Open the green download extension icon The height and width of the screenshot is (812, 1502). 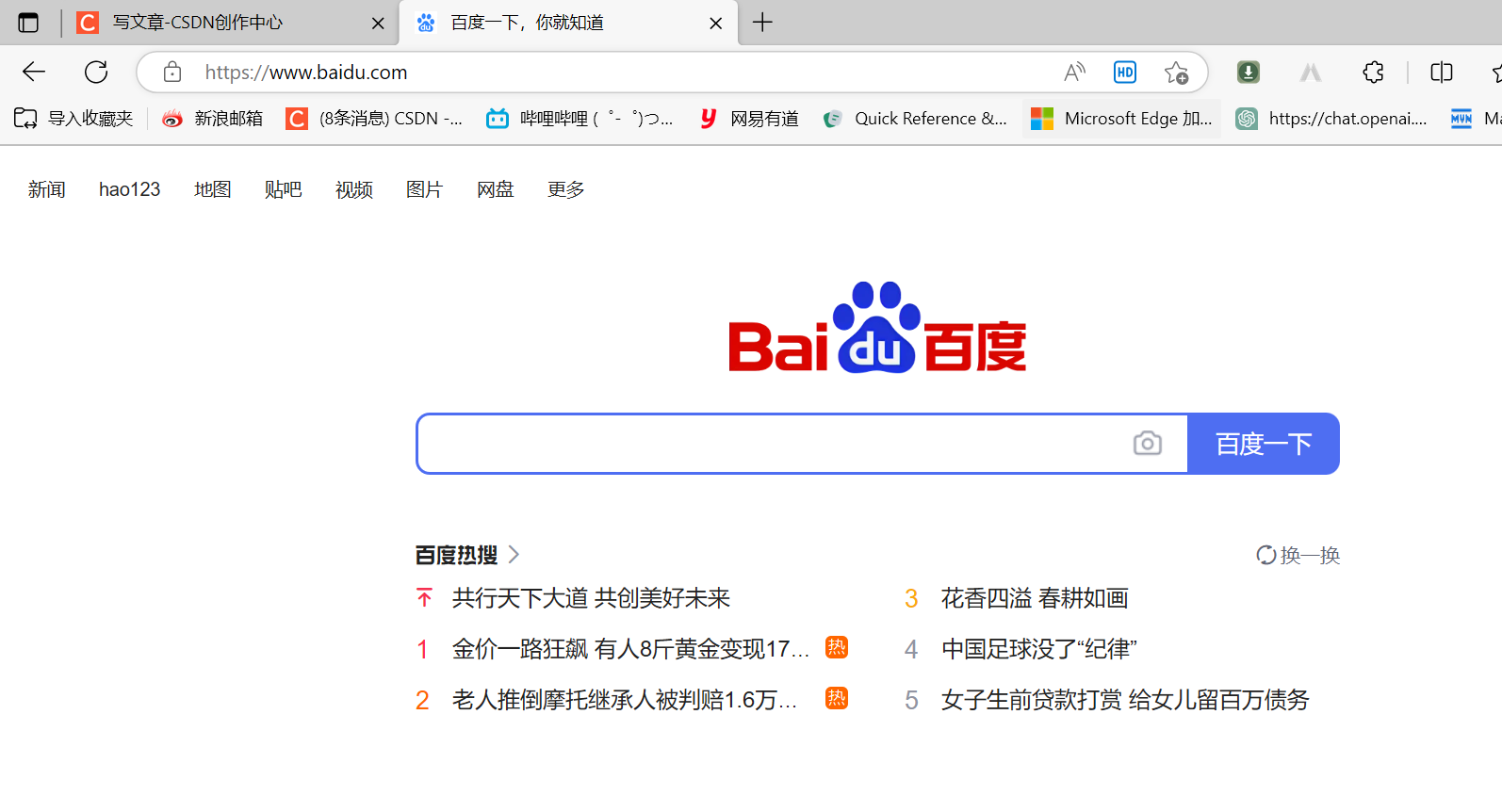pos(1249,73)
